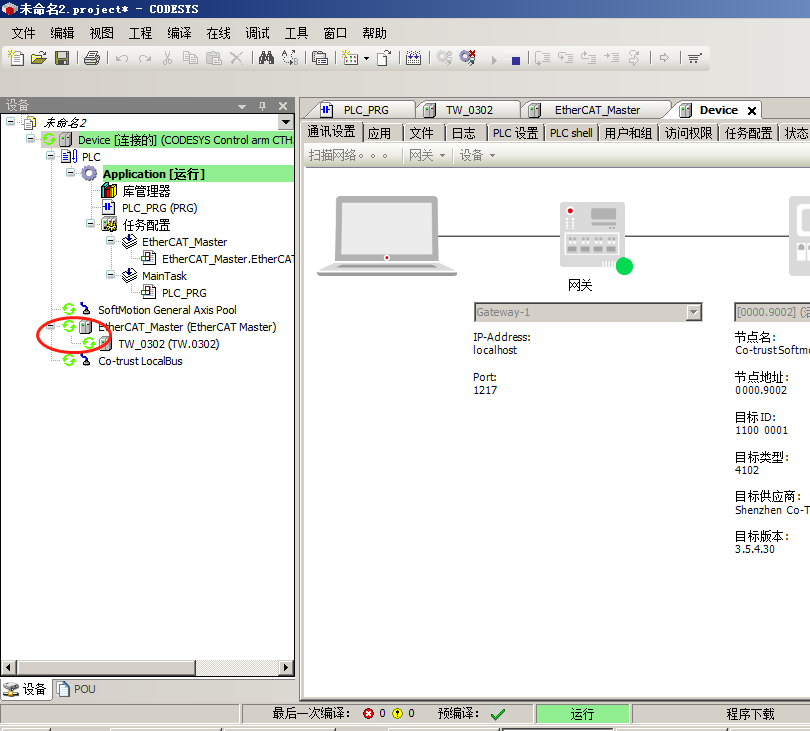Select Co-trust LocalBus tree item
The height and width of the screenshot is (731, 810).
pos(141,361)
